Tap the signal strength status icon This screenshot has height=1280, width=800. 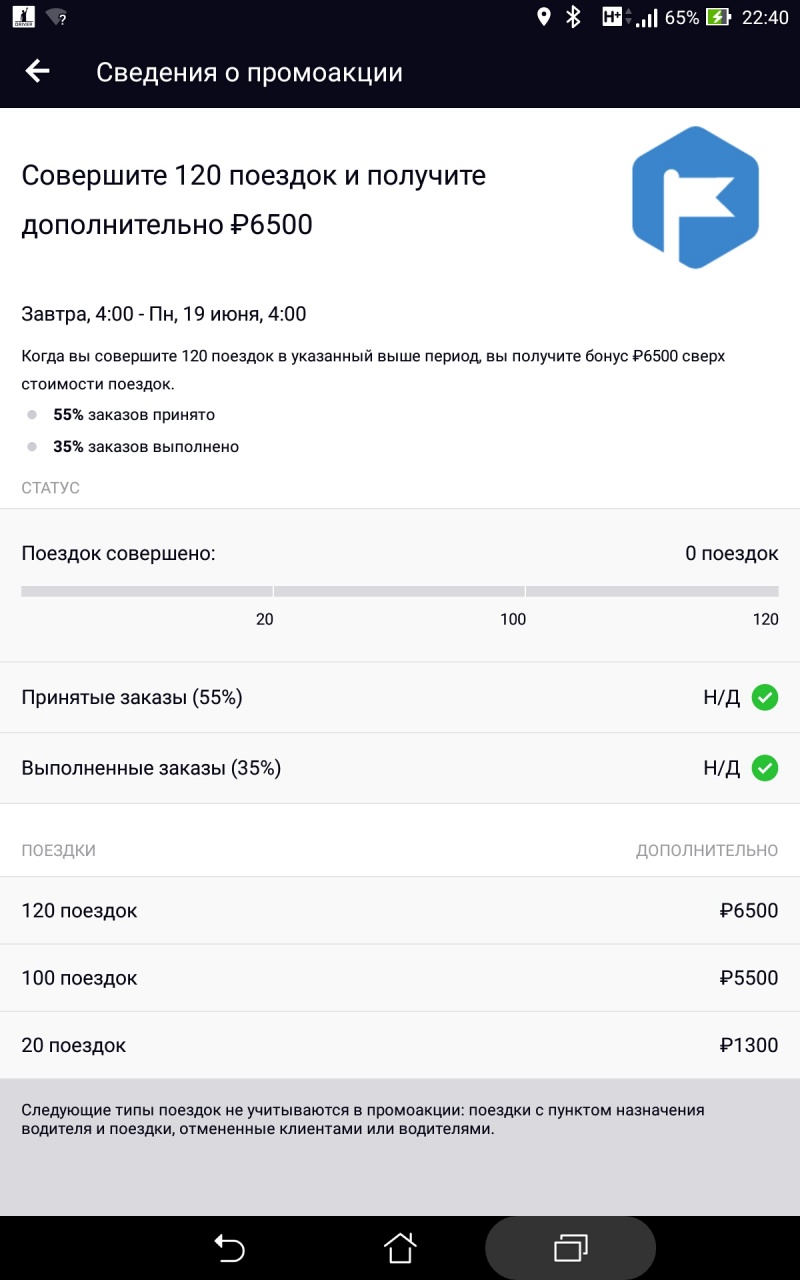pos(647,17)
